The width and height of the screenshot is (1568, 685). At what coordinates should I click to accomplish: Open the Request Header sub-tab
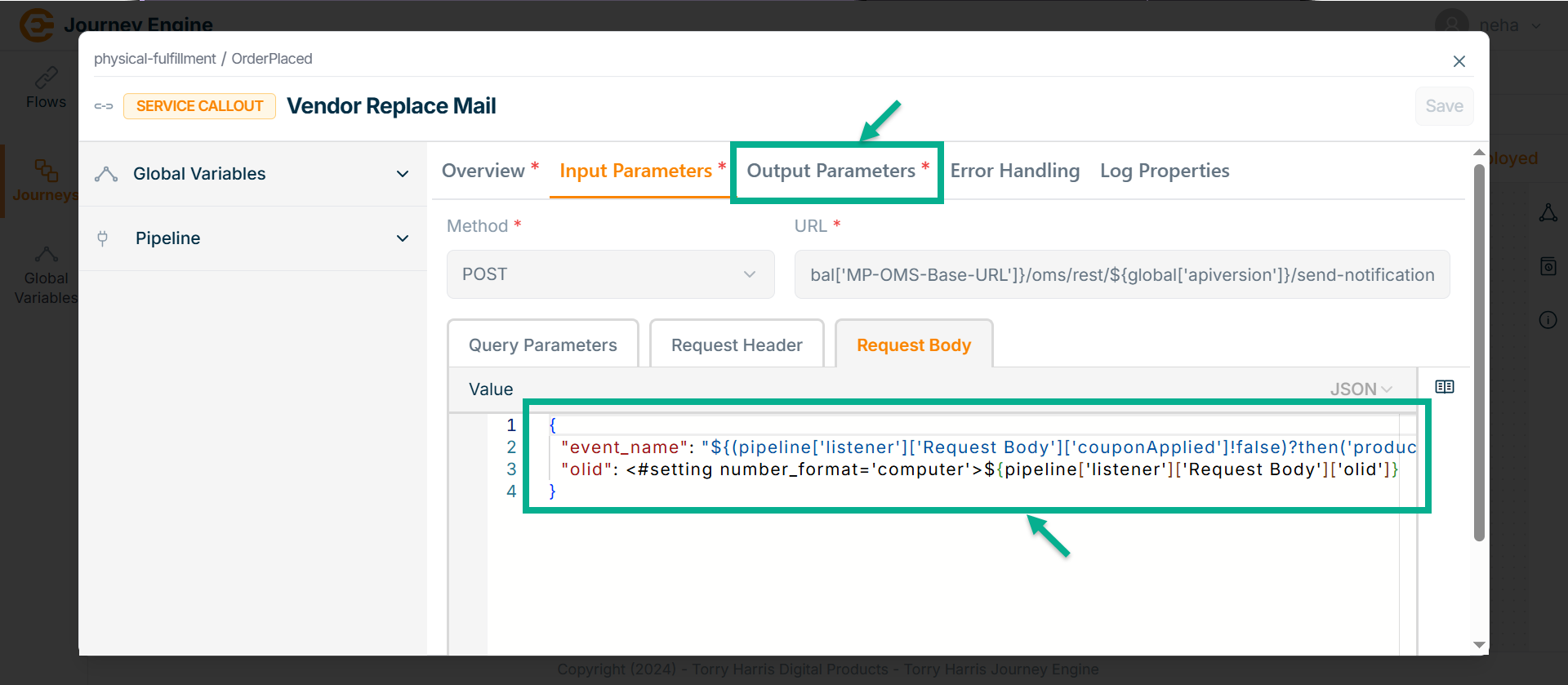[736, 345]
